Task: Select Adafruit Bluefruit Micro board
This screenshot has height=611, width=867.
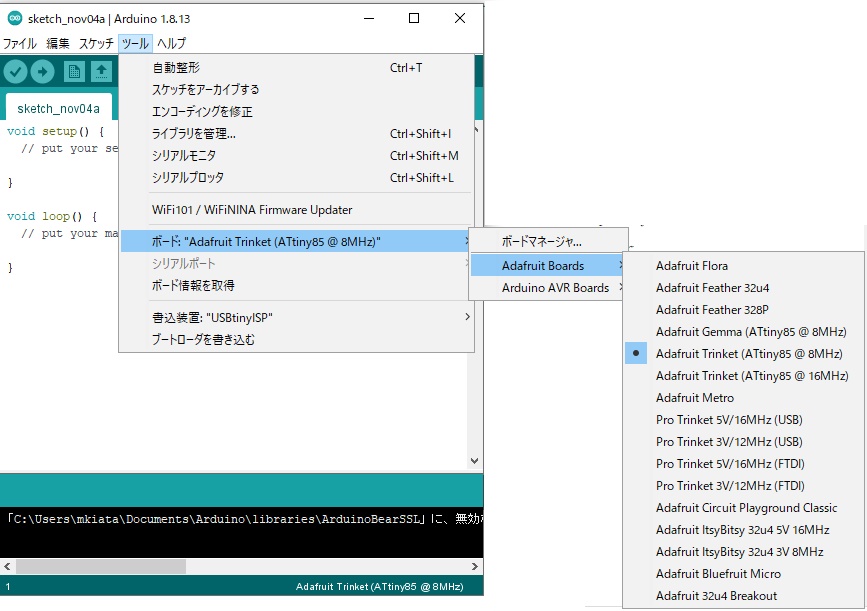Action: (744, 574)
